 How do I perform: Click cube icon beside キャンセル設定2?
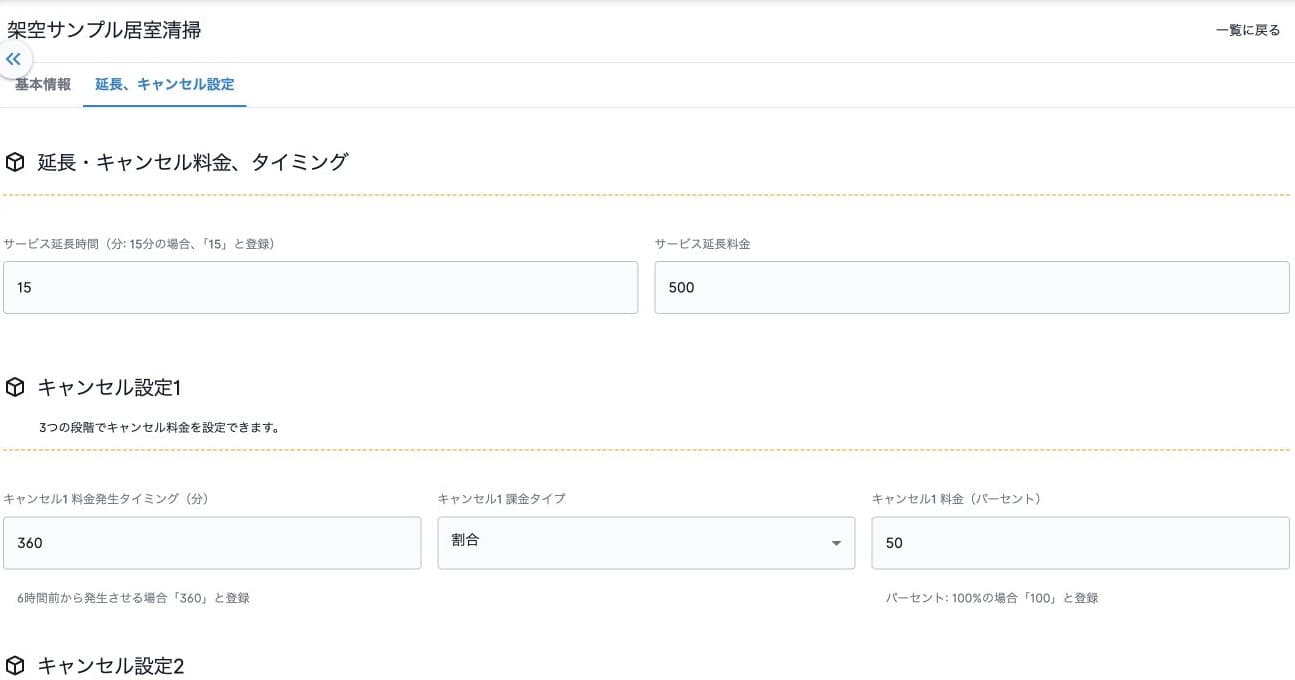pos(15,665)
